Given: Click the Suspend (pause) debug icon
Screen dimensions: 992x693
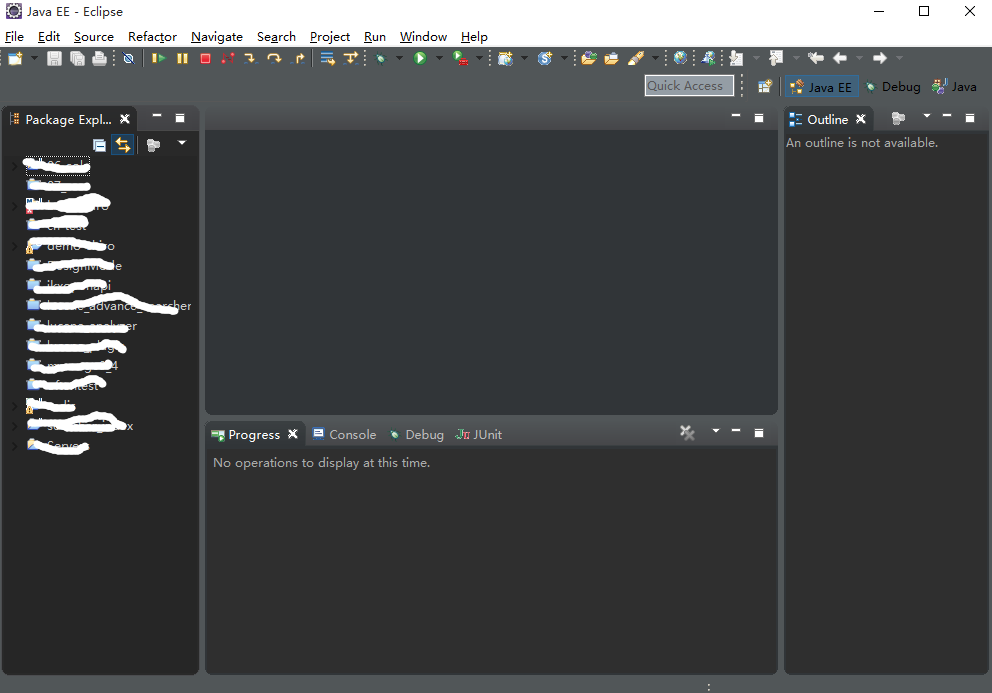Looking at the screenshot, I should click(182, 58).
